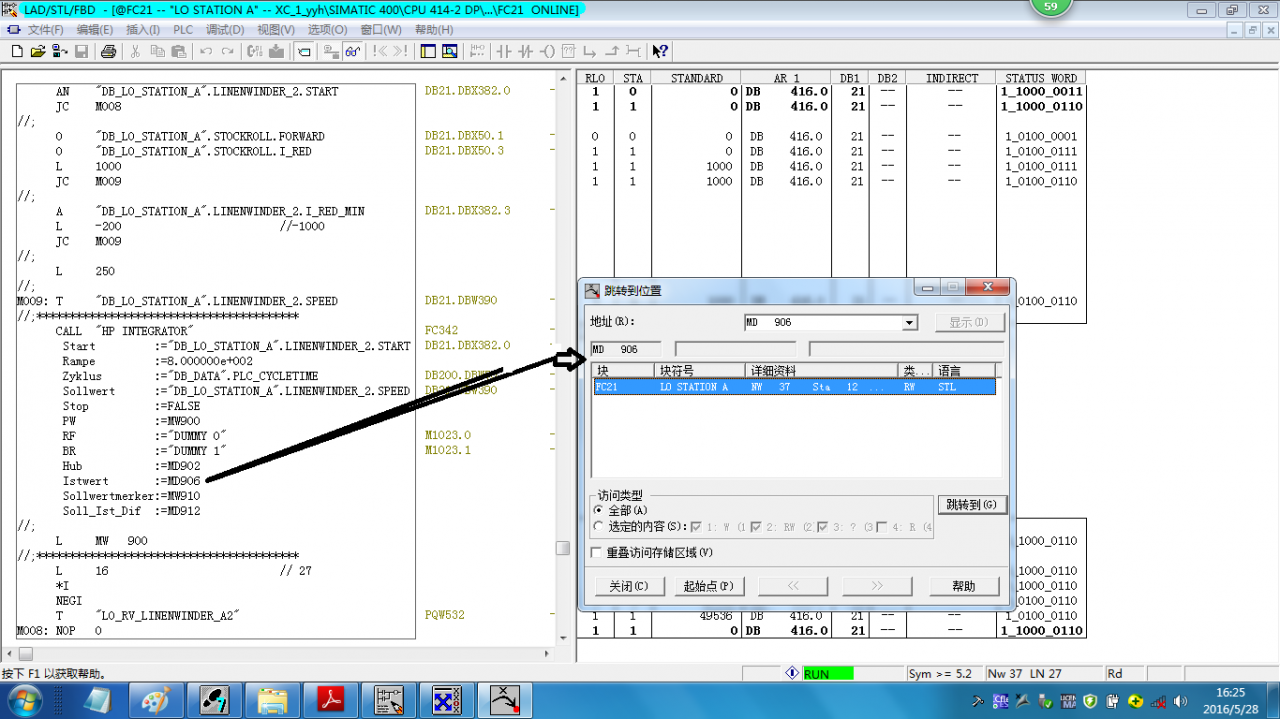The width and height of the screenshot is (1280, 719).
Task: Click the RUN status indicator
Action: click(x=828, y=674)
